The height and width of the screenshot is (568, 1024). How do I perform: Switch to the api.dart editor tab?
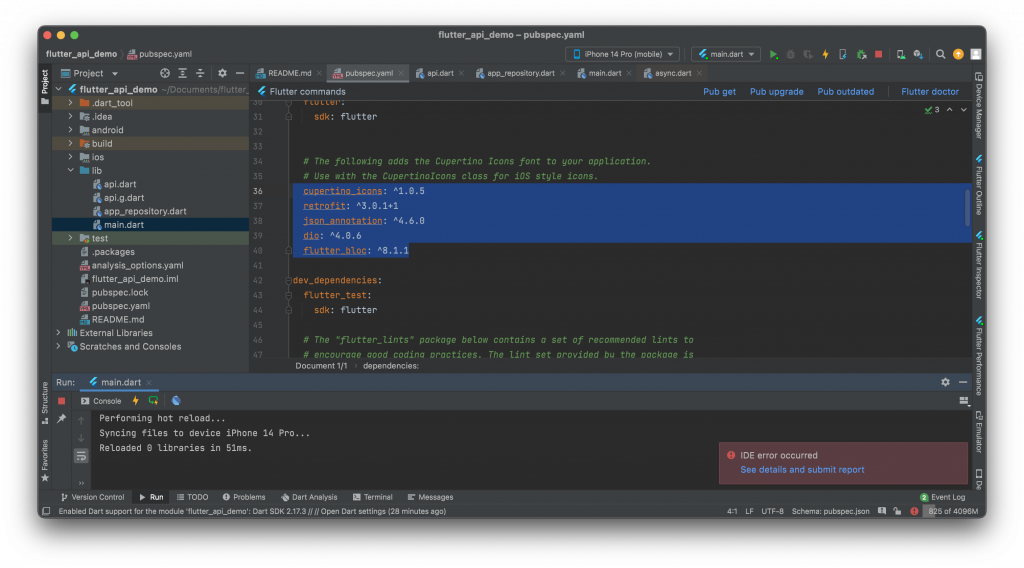tap(439, 73)
